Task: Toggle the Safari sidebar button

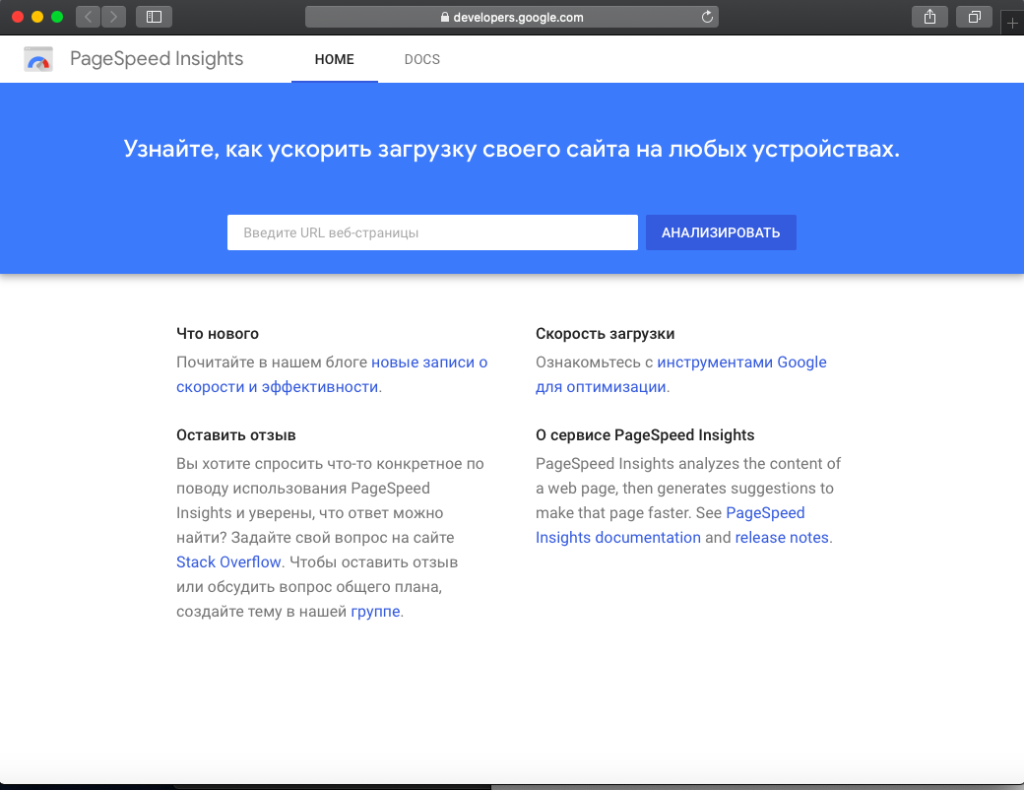Action: pyautogui.click(x=154, y=17)
